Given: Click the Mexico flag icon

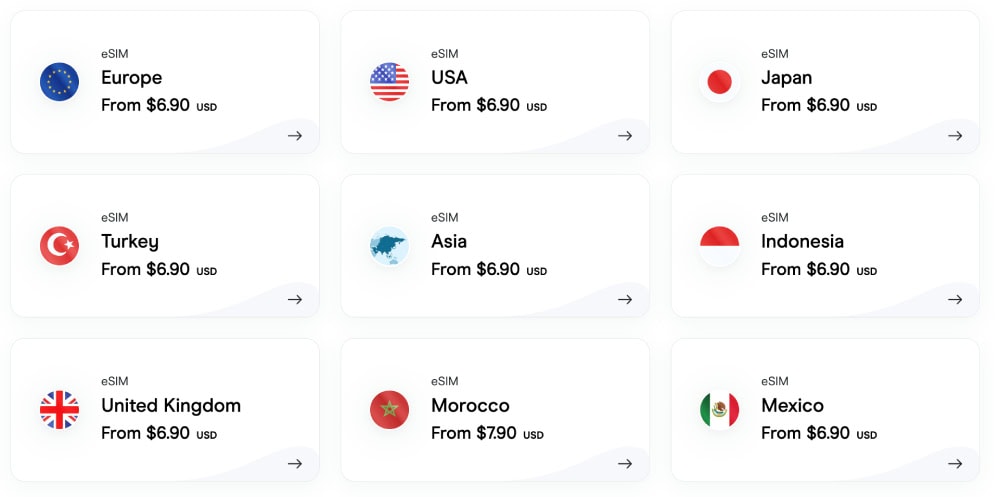Looking at the screenshot, I should coord(719,410).
